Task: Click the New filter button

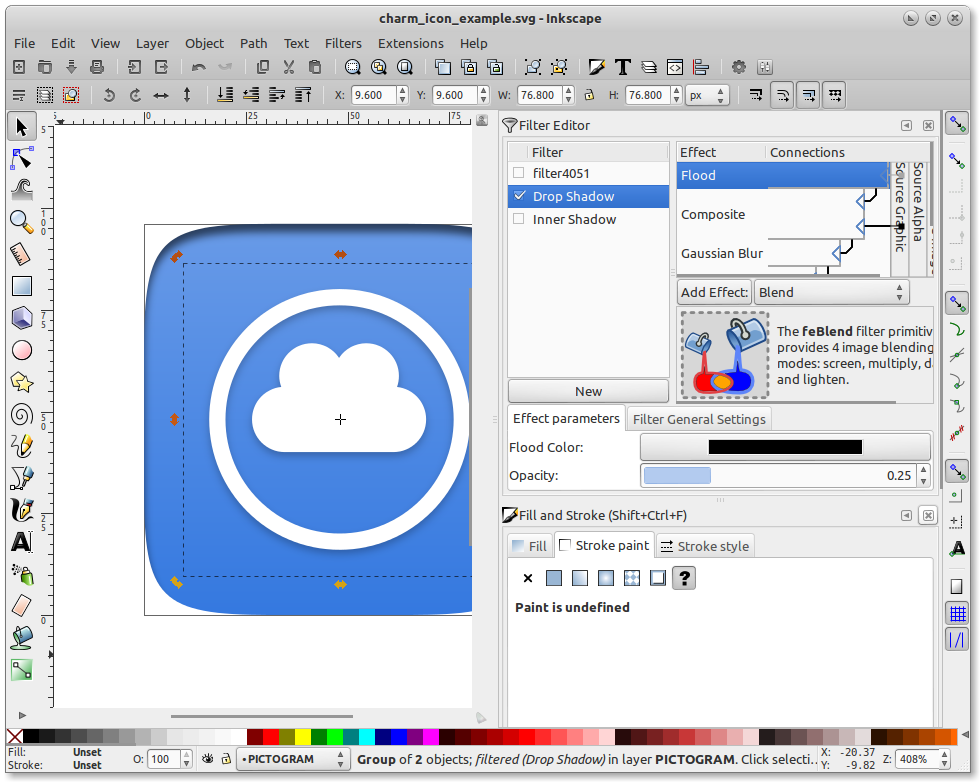Action: pyautogui.click(x=588, y=391)
